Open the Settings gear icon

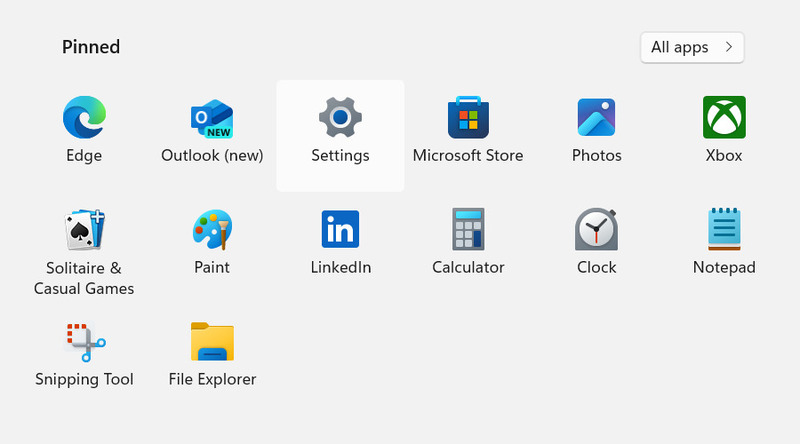[340, 117]
